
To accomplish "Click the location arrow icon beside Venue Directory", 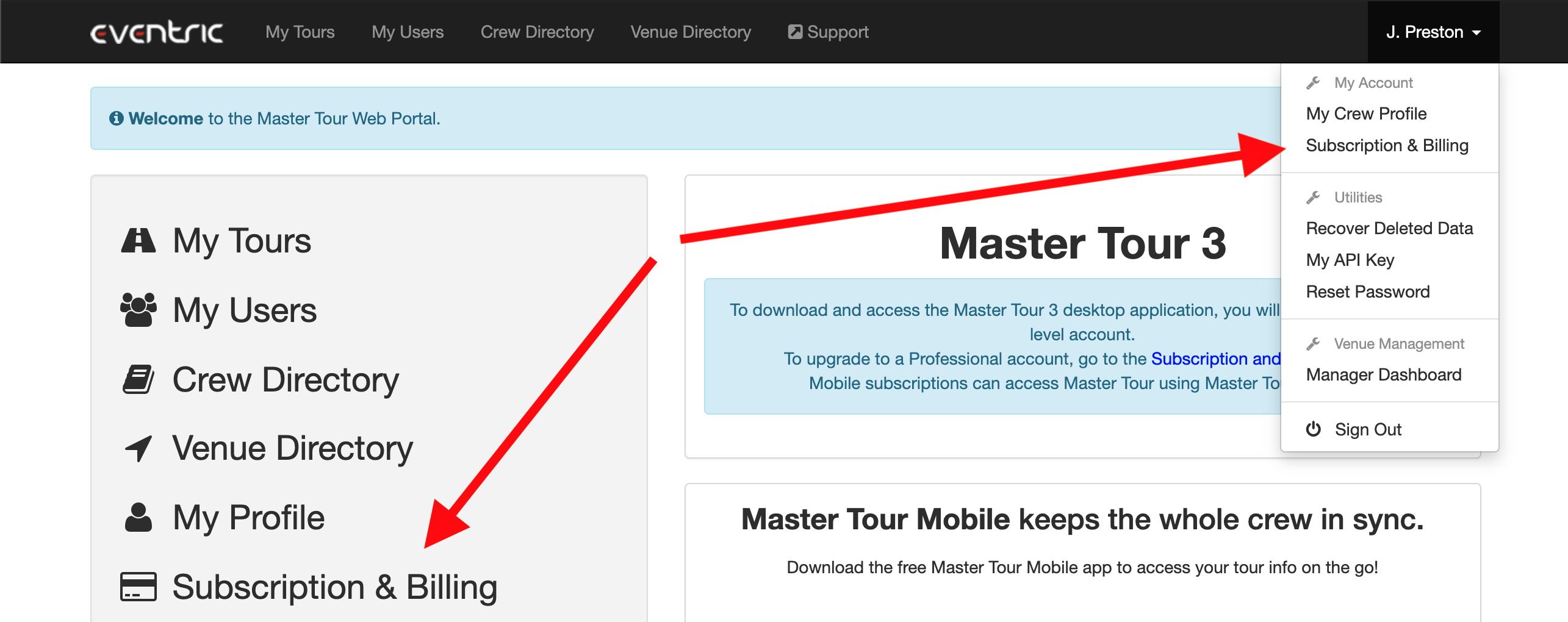I will pos(138,449).
